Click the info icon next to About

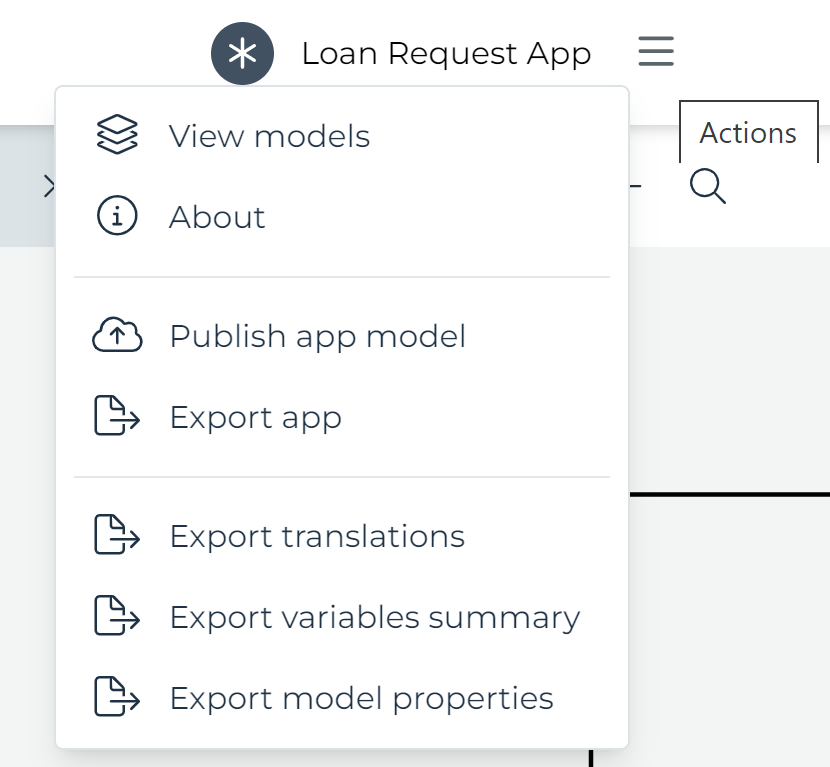pyautogui.click(x=117, y=216)
